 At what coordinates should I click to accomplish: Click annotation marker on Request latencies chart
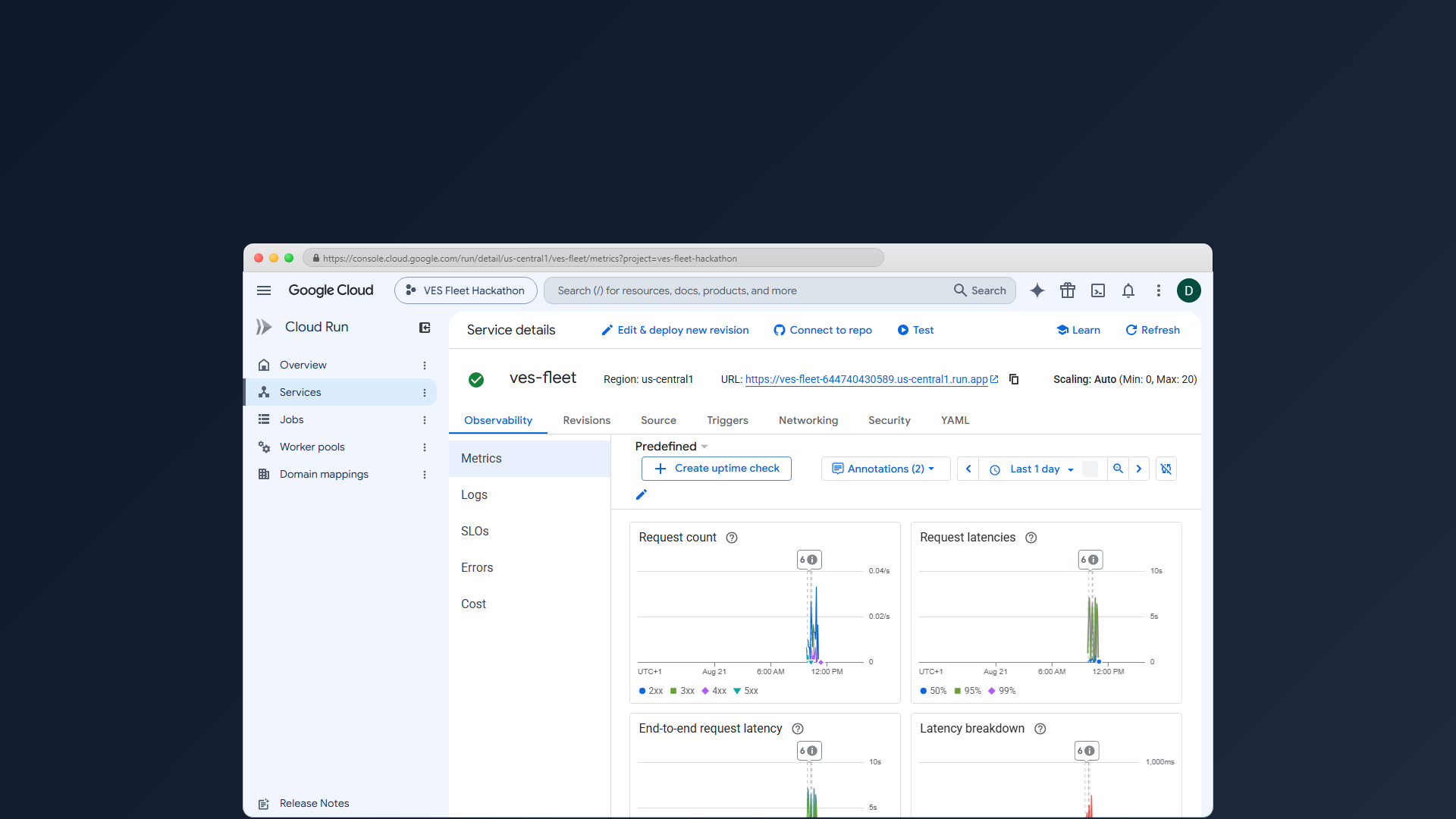pos(1090,560)
